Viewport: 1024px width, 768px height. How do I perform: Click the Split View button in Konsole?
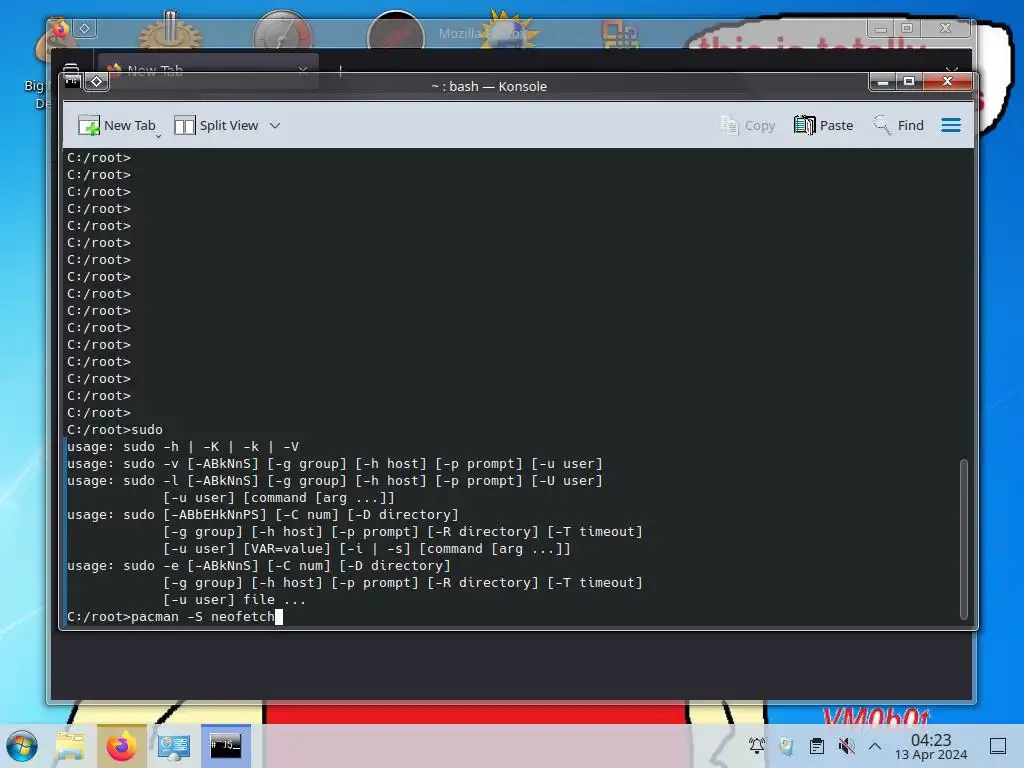coord(216,125)
